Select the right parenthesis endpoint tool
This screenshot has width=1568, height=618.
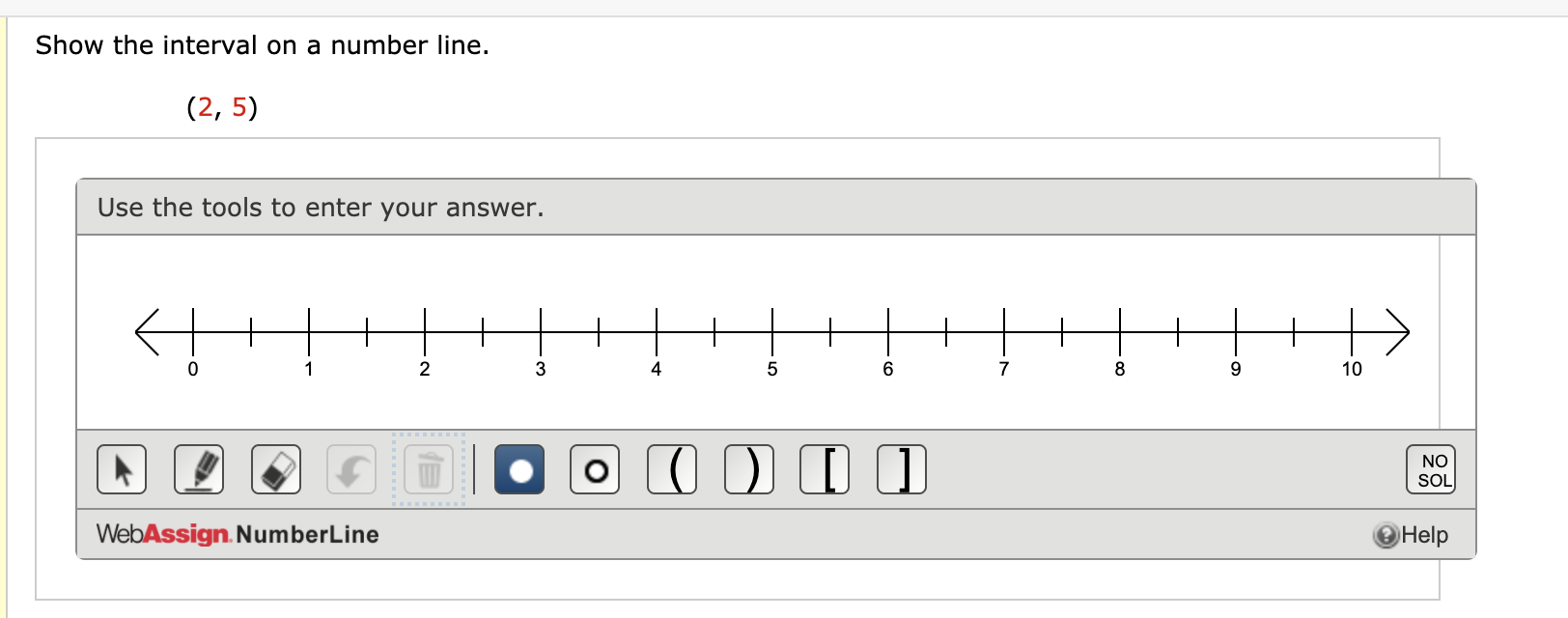[x=748, y=469]
